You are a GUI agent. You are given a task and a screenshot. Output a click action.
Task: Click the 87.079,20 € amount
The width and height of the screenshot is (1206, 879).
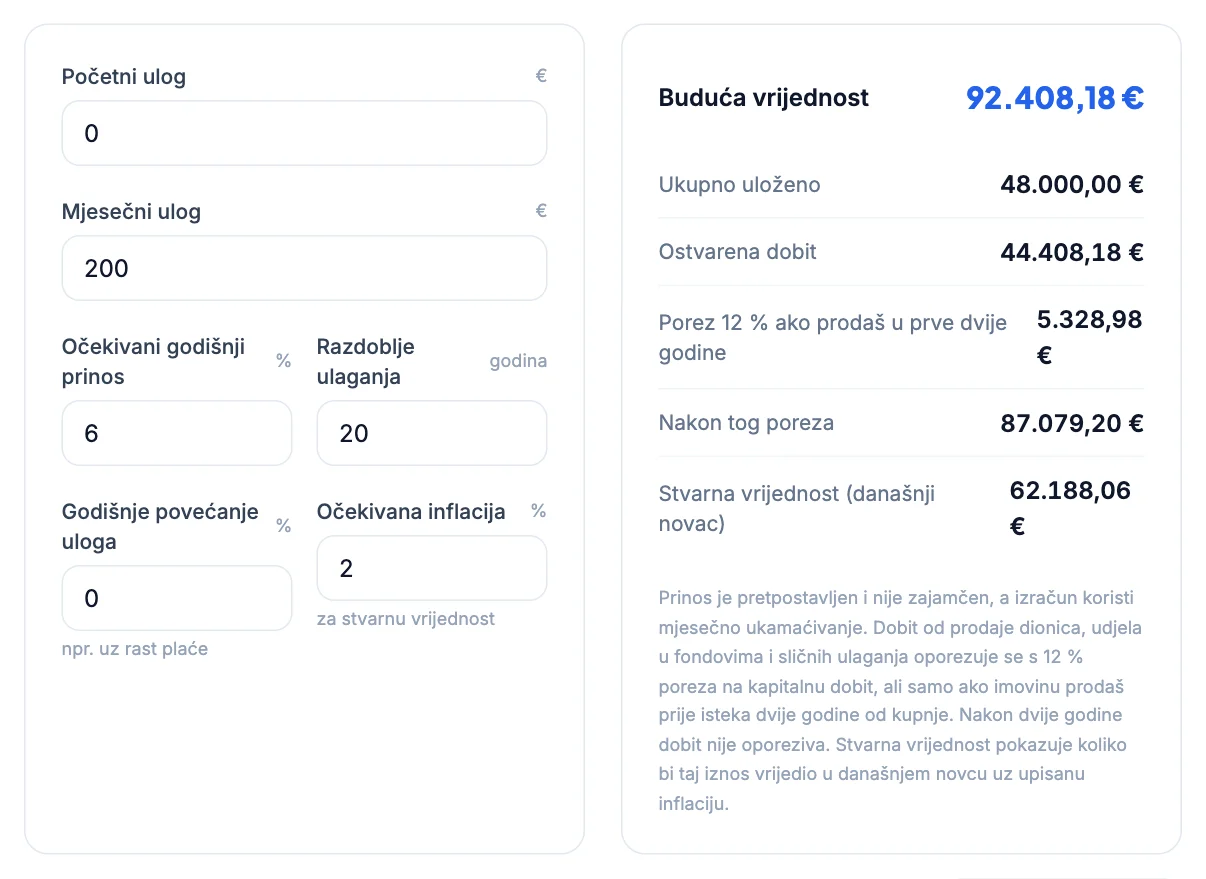click(x=1072, y=423)
